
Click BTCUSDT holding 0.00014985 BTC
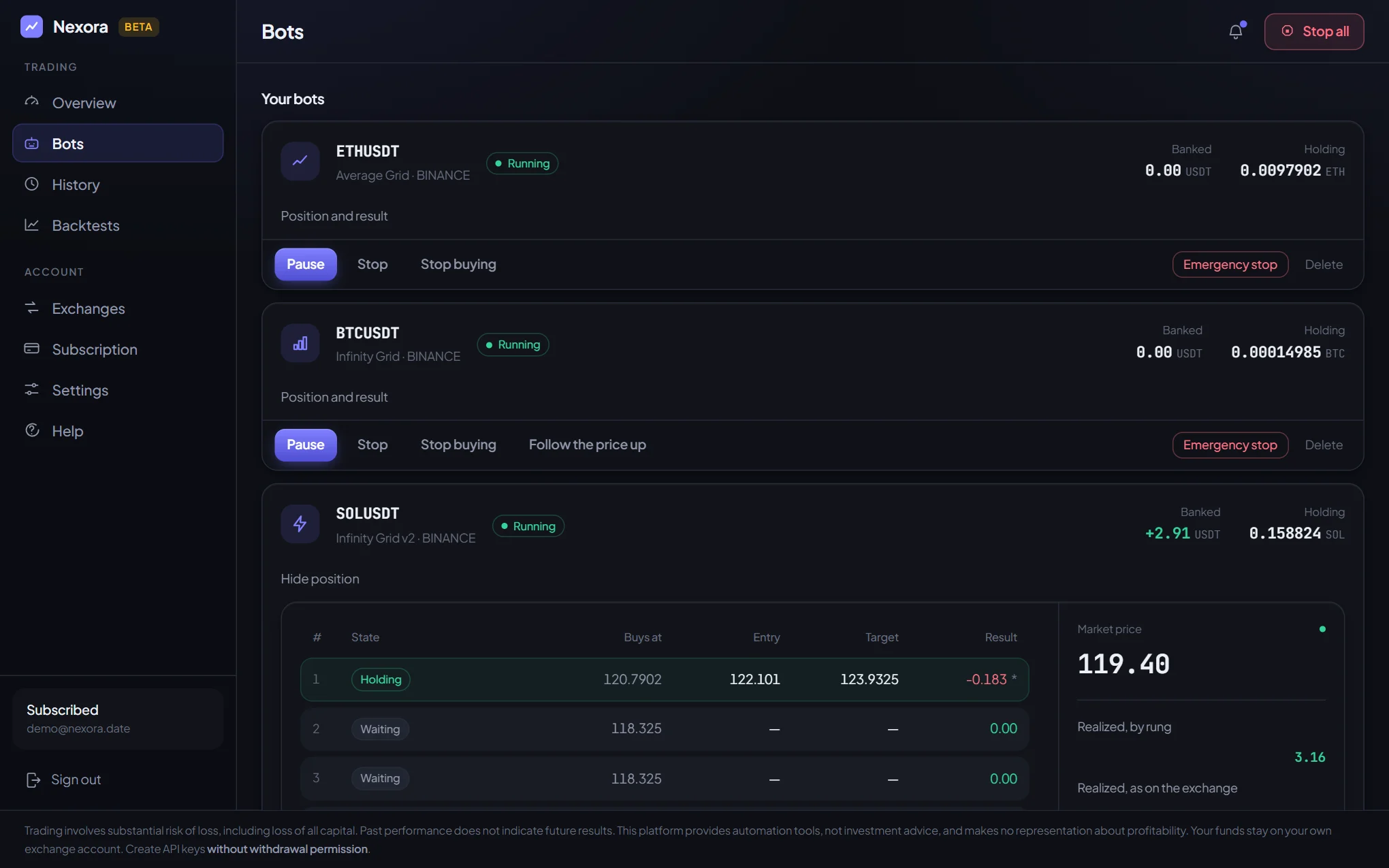tap(1288, 352)
